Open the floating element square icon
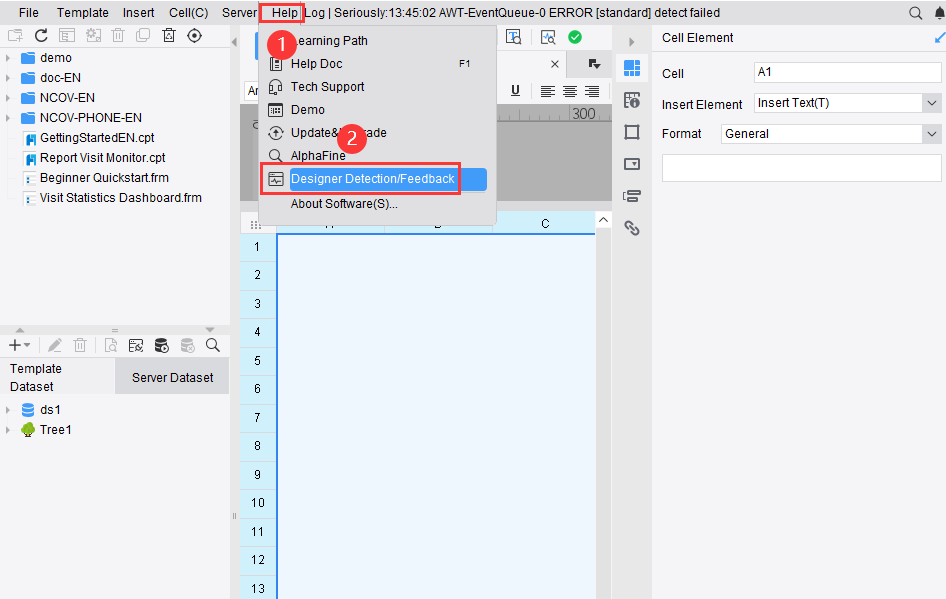The width and height of the screenshot is (946, 599). pos(632,132)
